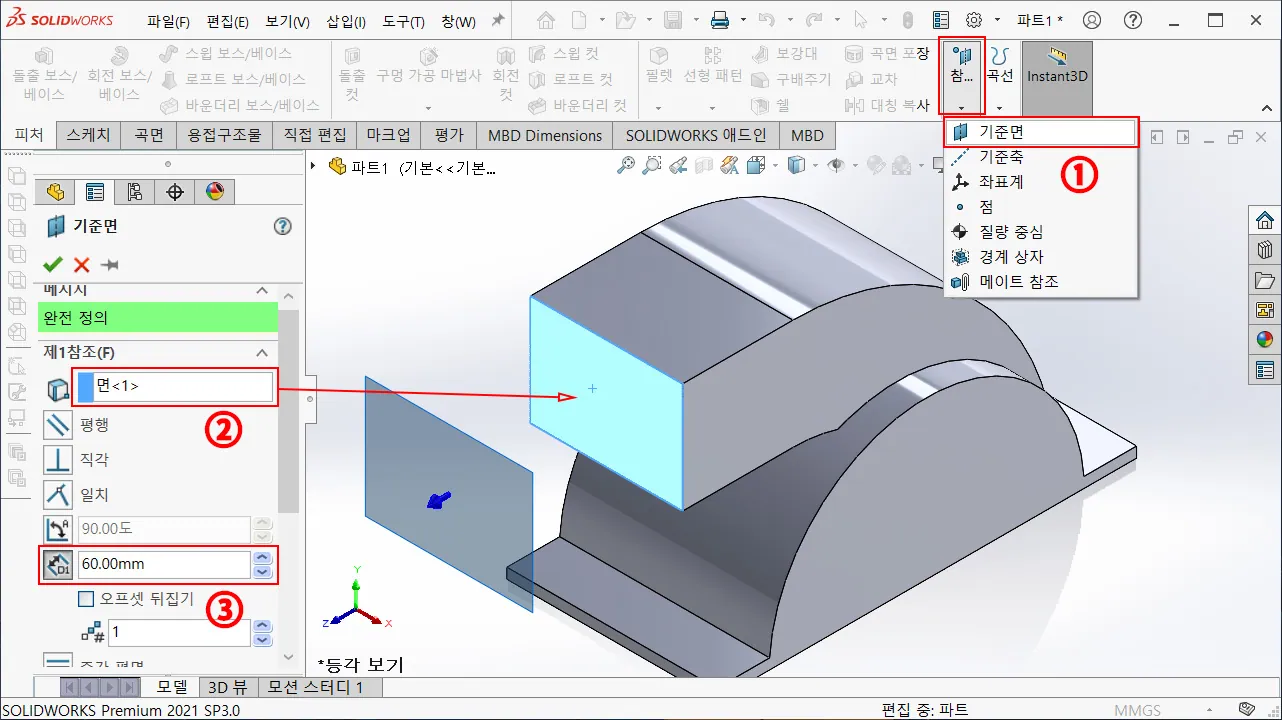Select 점 from the reference geometry menu
This screenshot has width=1282, height=720.
tap(1041, 207)
